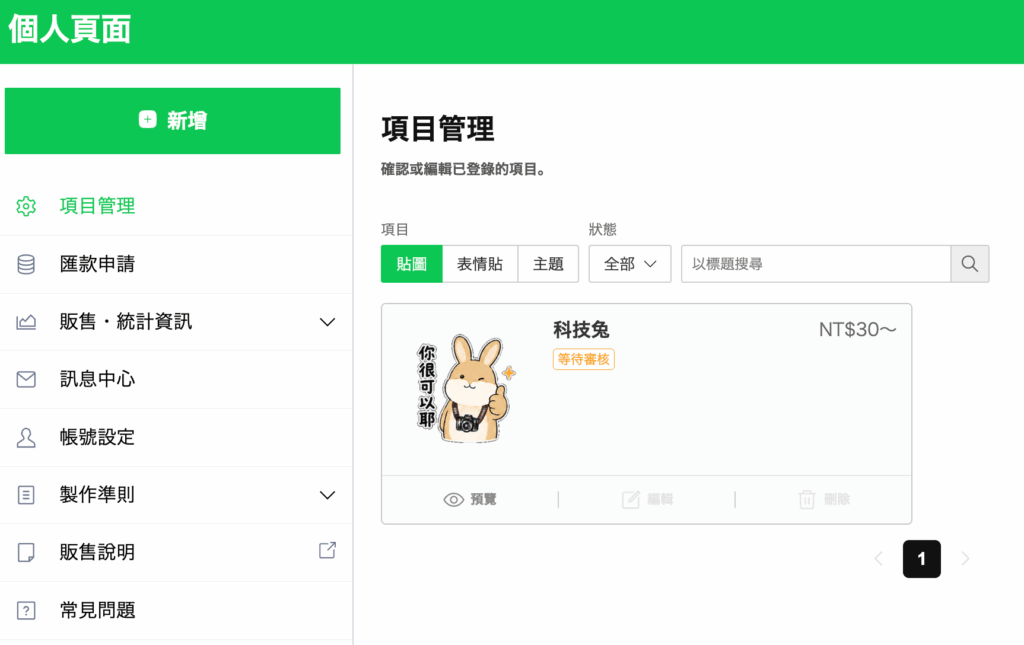Image resolution: width=1024 pixels, height=645 pixels.
Task: Click the 項目管理 page heading
Action: [x=438, y=129]
